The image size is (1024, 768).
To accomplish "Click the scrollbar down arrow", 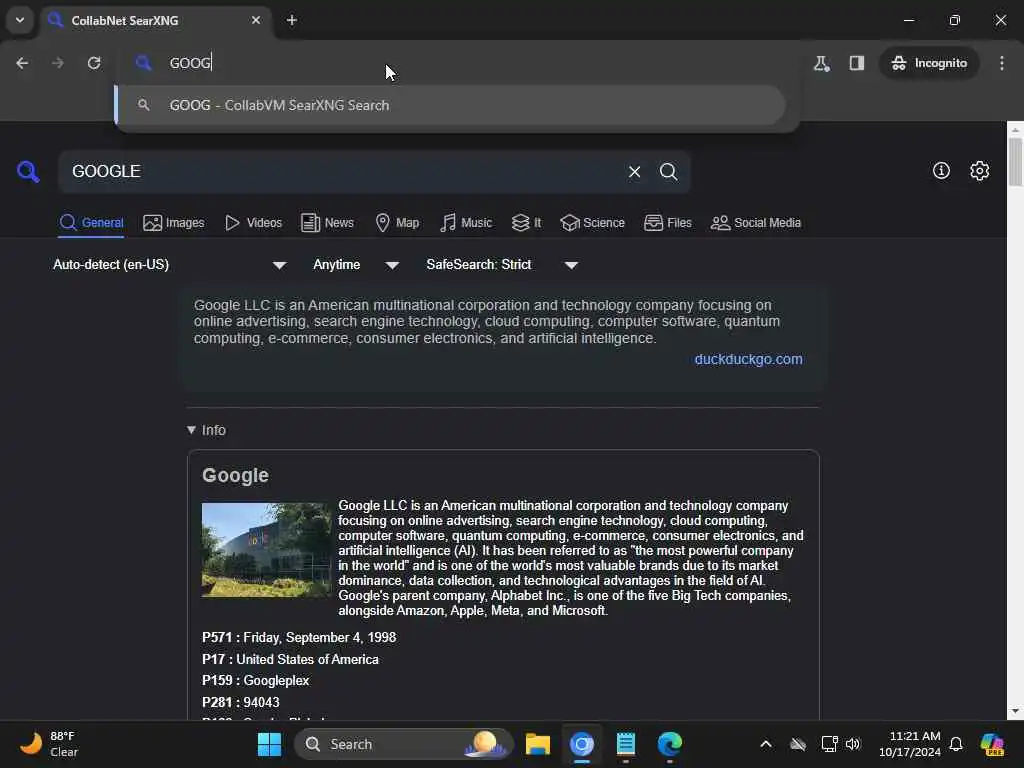I will point(1015,711).
